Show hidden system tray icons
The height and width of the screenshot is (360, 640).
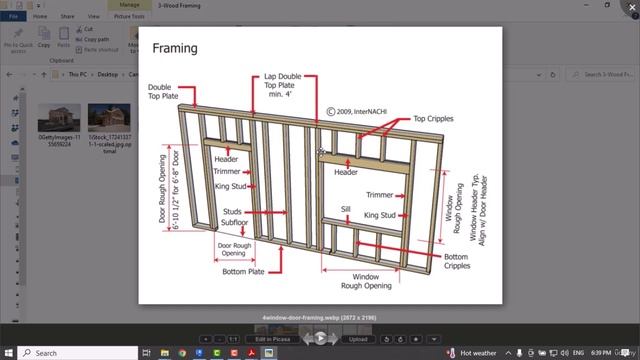tap(508, 353)
